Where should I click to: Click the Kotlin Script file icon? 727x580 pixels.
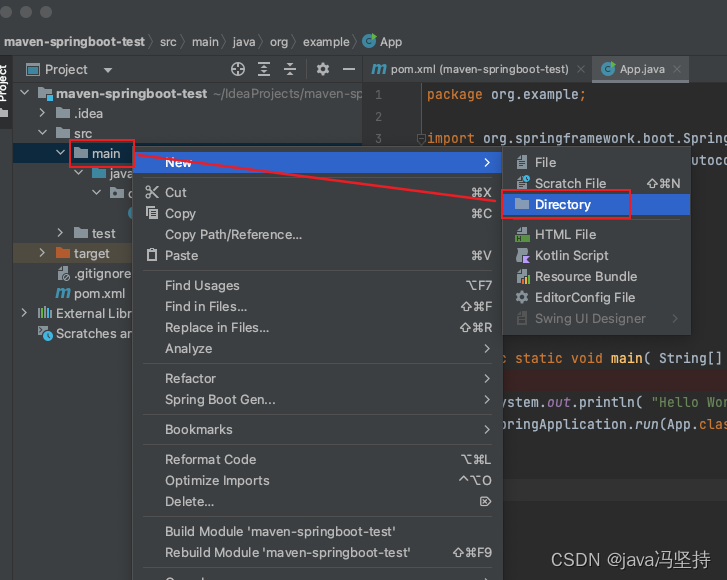[523, 255]
